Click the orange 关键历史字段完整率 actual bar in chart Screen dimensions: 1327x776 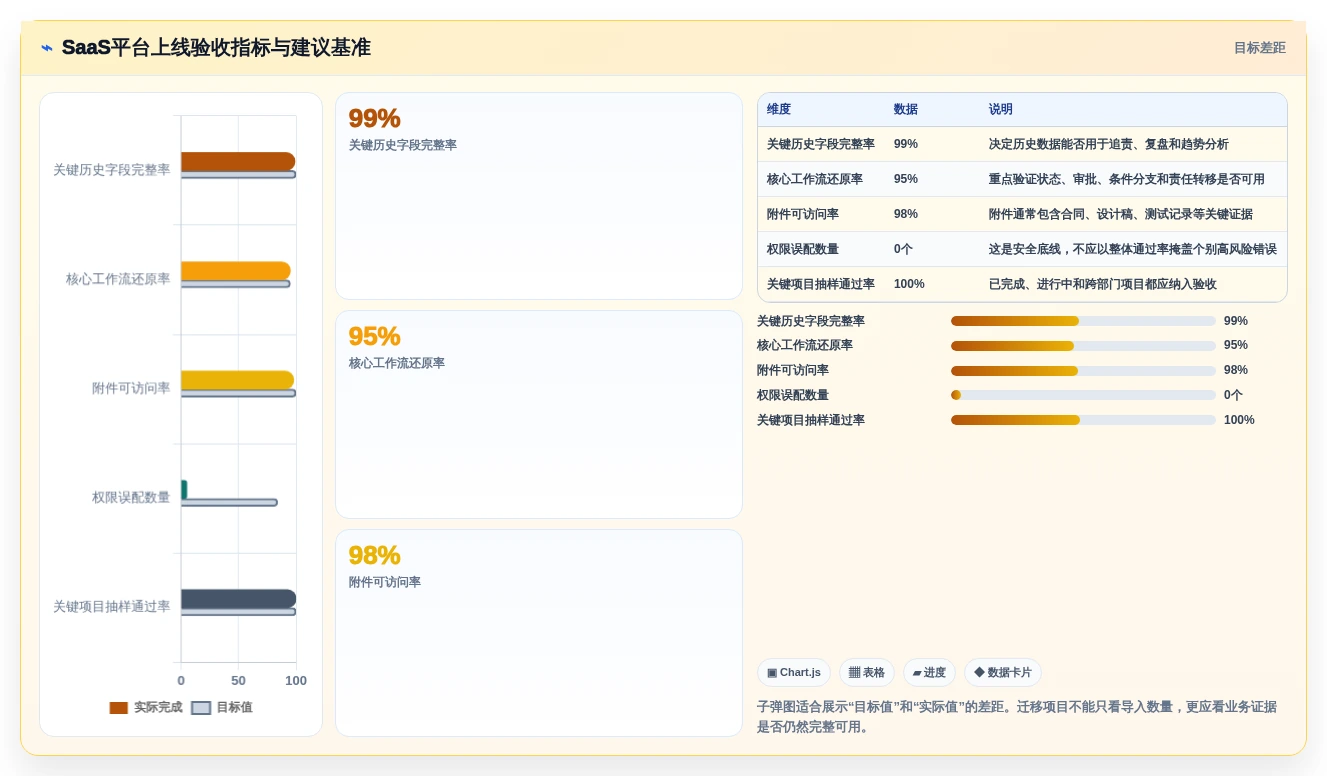point(238,161)
